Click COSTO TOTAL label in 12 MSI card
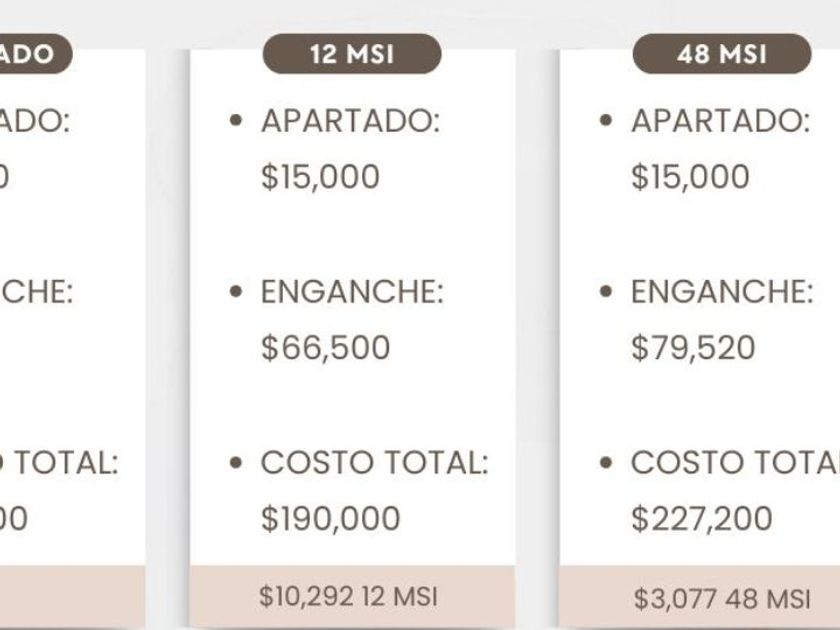This screenshot has width=840, height=630. point(374,463)
